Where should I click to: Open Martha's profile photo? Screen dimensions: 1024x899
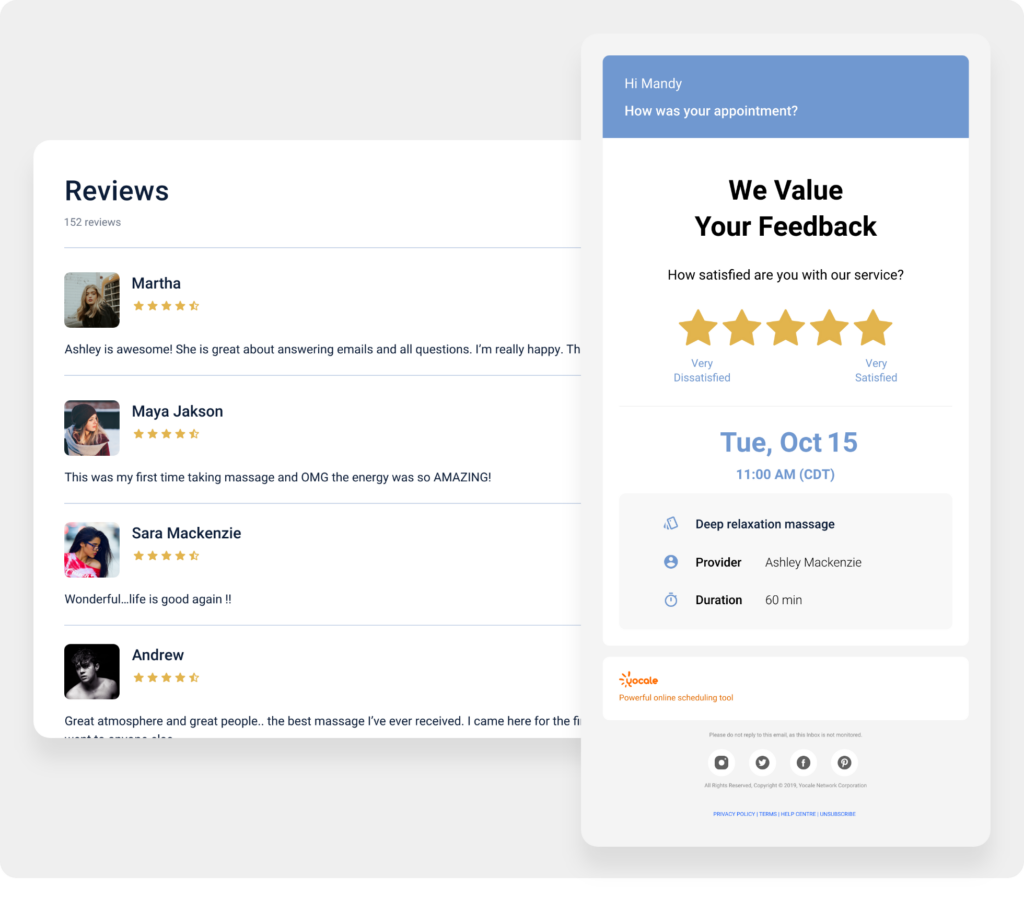(x=92, y=300)
